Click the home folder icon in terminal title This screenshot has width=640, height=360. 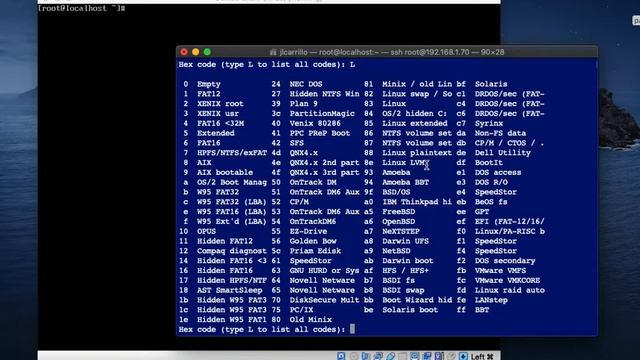273,52
